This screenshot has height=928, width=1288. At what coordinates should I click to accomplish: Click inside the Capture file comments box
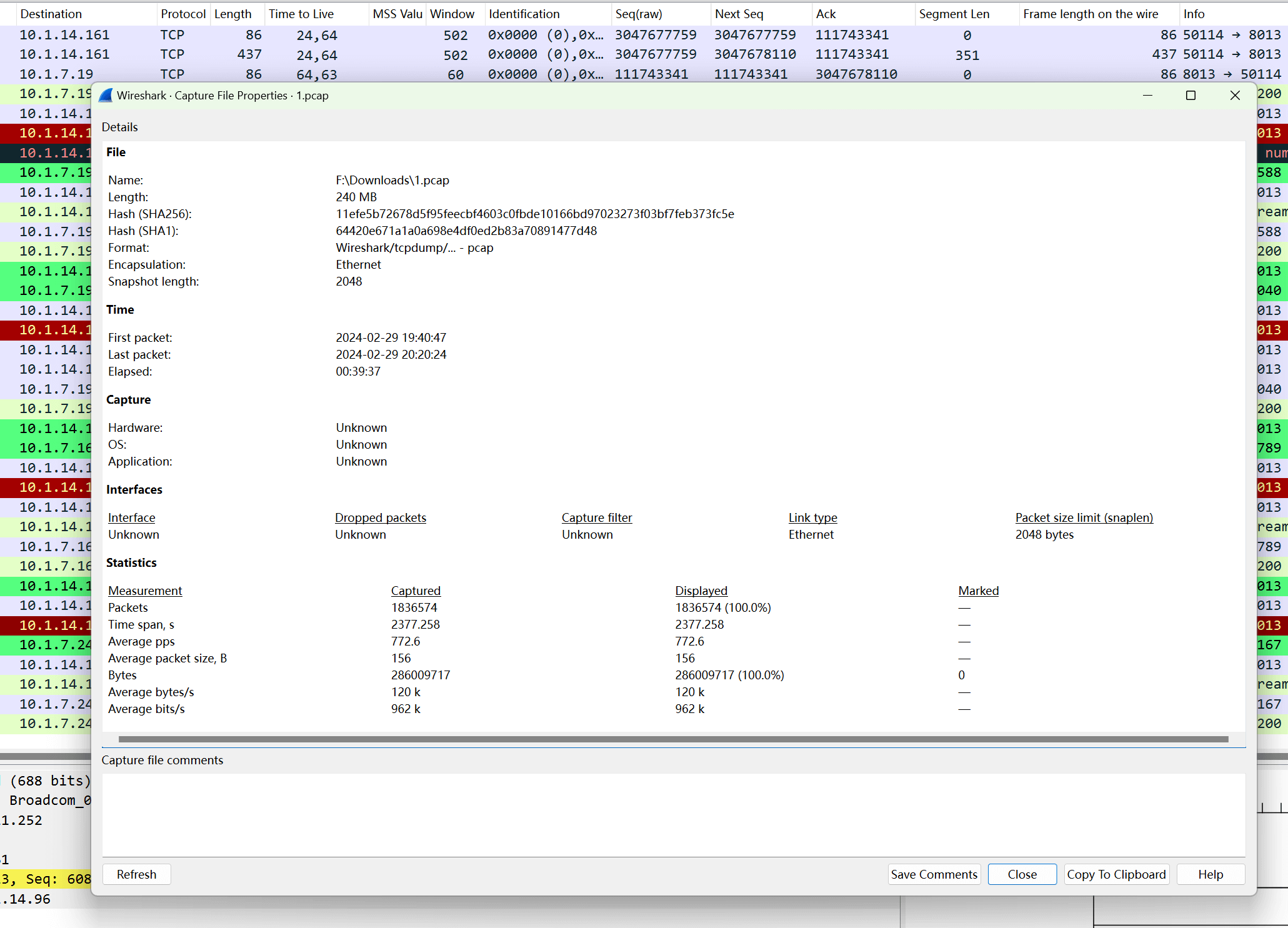[x=674, y=815]
